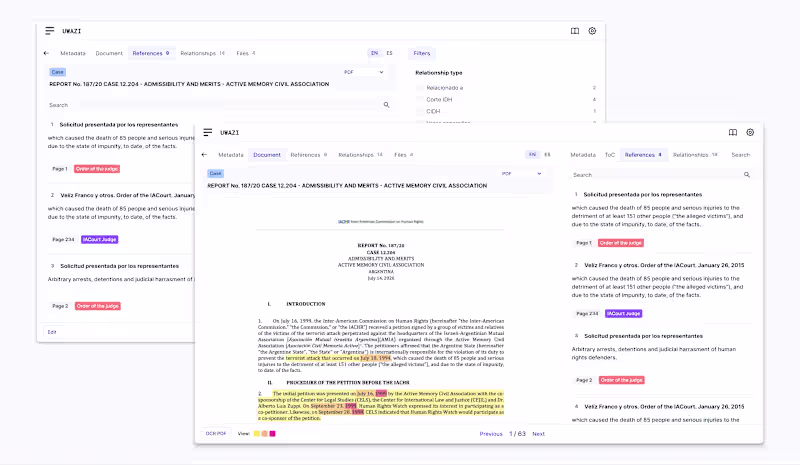Viewport: 800px width, 465px height.
Task: Click the 'Order of the judge' tag on Page 2 in the back window
Action: (x=97, y=306)
